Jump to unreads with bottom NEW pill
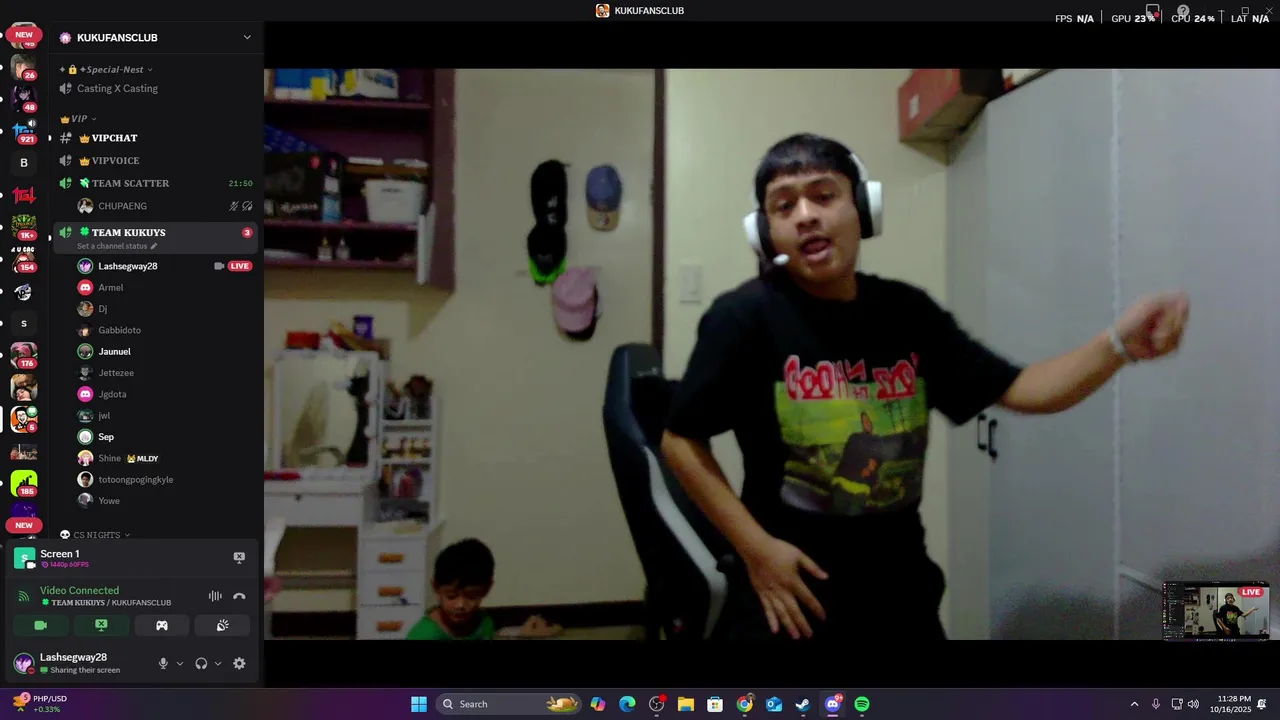1280x720 pixels. point(24,525)
